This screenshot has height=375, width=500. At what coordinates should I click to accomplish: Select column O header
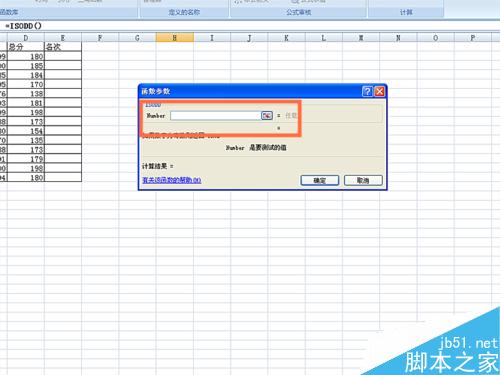[x=435, y=38]
